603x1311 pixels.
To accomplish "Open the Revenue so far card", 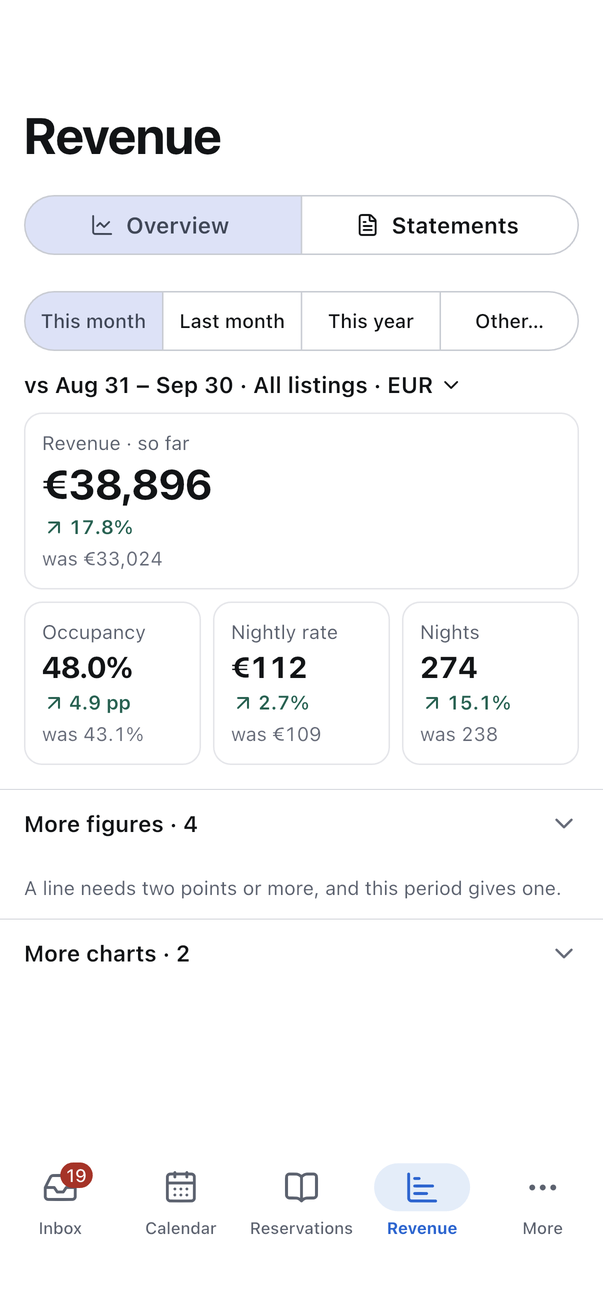I will (301, 501).
